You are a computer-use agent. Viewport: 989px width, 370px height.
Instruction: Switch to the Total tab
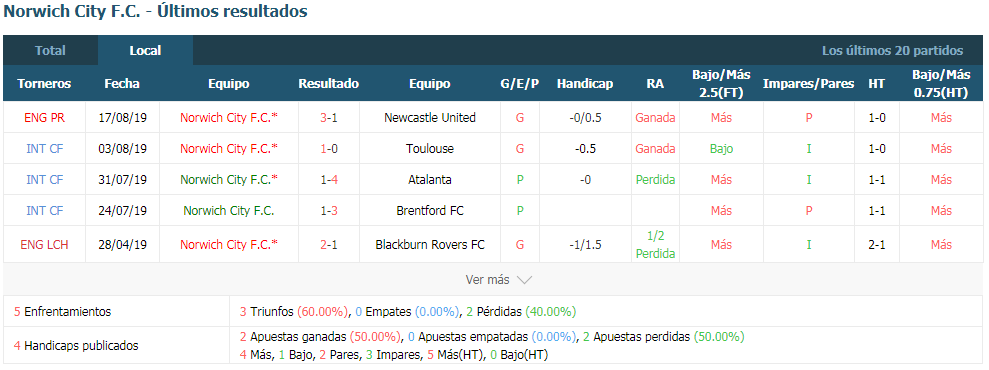(x=50, y=50)
